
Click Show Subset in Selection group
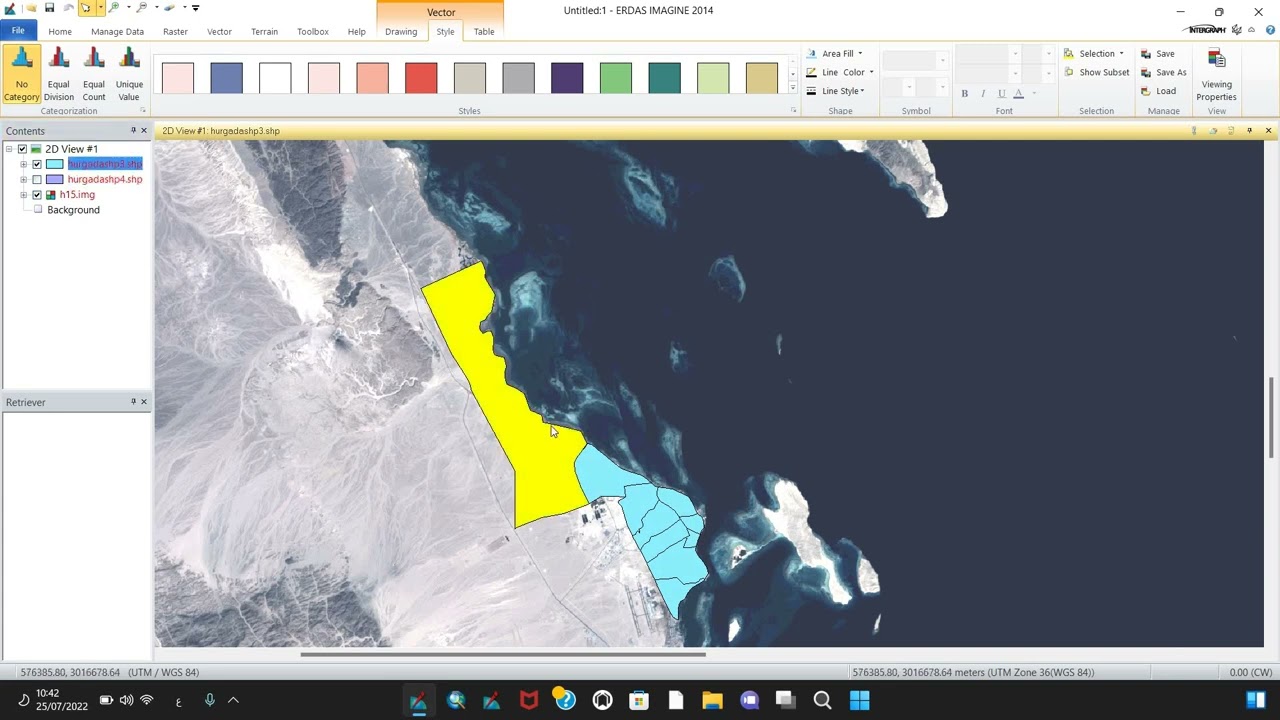pos(1096,72)
